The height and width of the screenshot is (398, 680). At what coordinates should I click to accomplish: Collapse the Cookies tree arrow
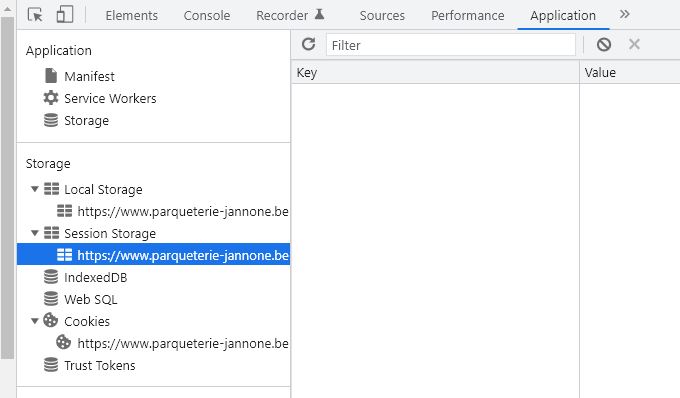click(x=35, y=321)
